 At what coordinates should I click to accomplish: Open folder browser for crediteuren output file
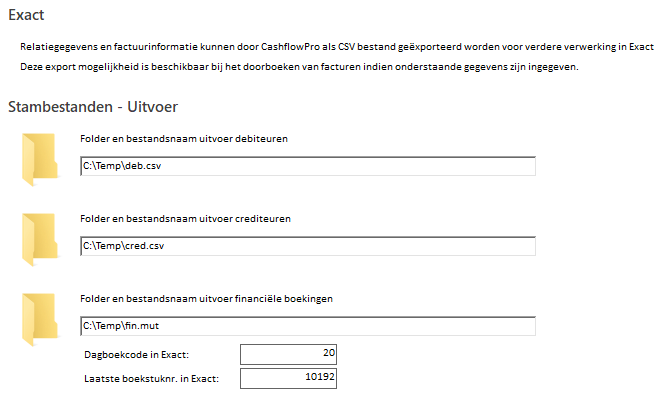40,239
